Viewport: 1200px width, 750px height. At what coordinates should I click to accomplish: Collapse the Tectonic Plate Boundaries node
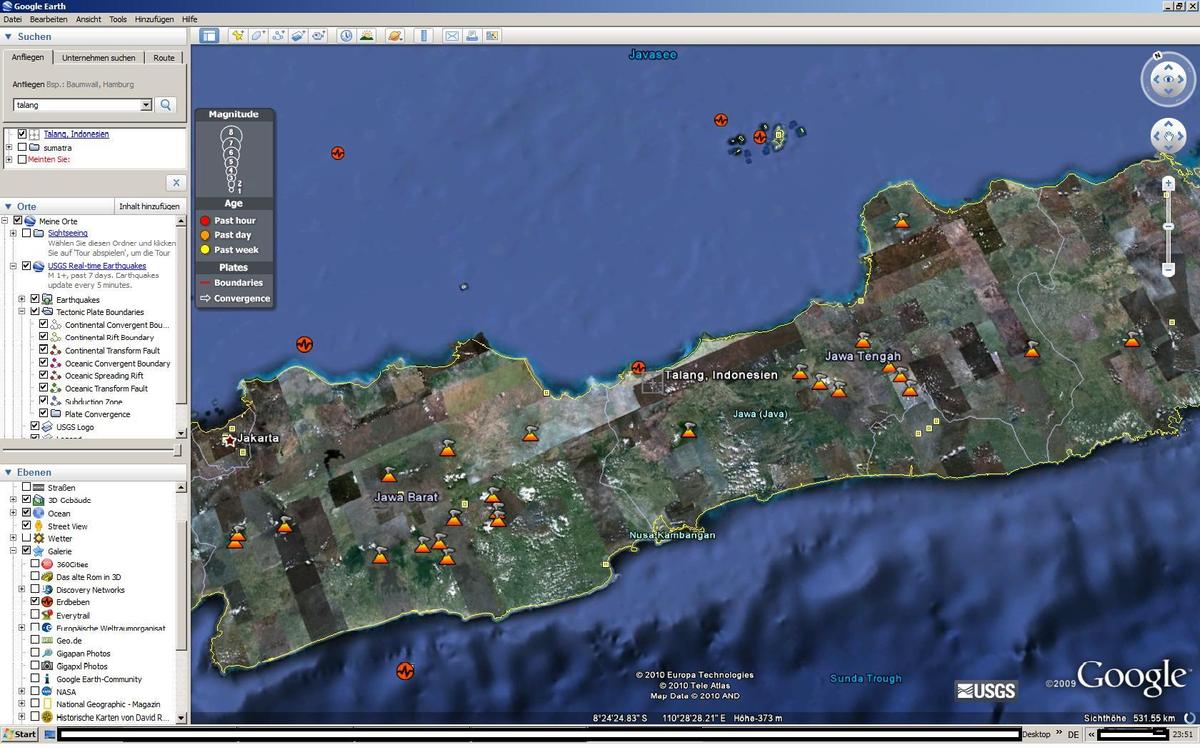[x=22, y=312]
